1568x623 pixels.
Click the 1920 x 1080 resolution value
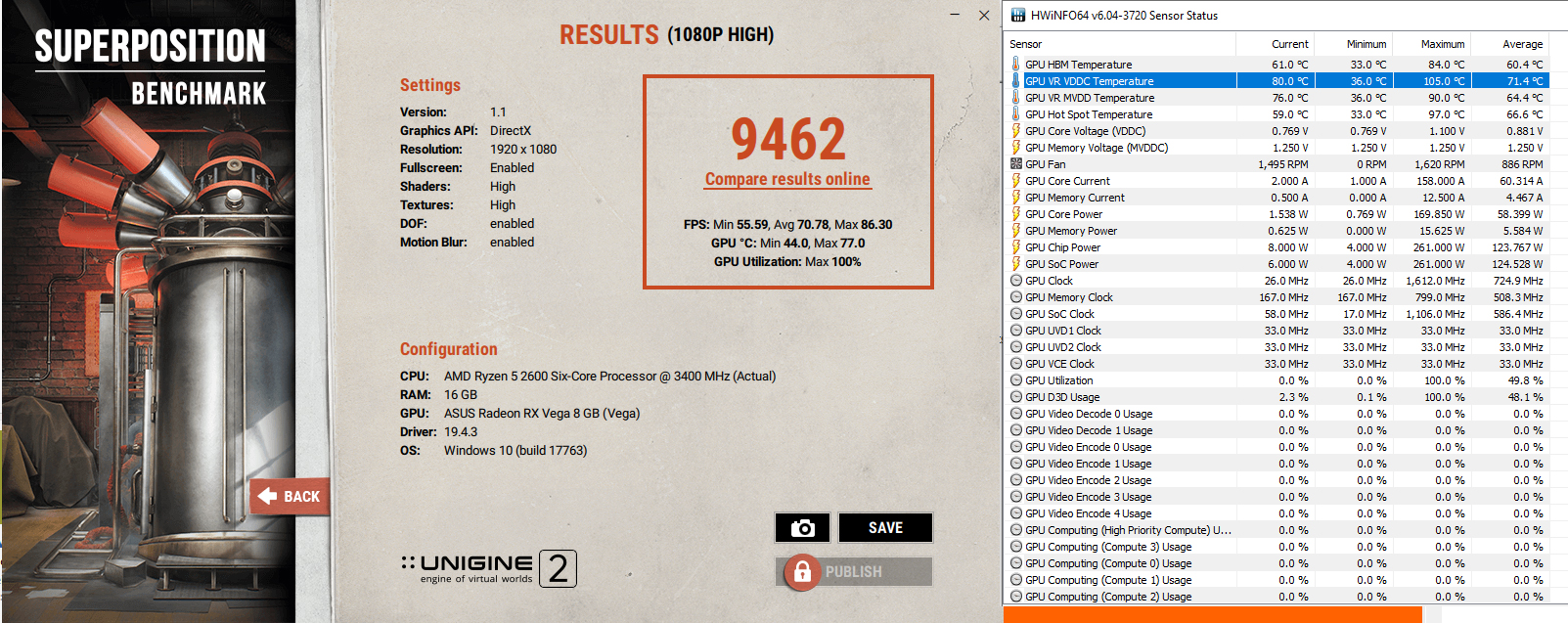[523, 149]
